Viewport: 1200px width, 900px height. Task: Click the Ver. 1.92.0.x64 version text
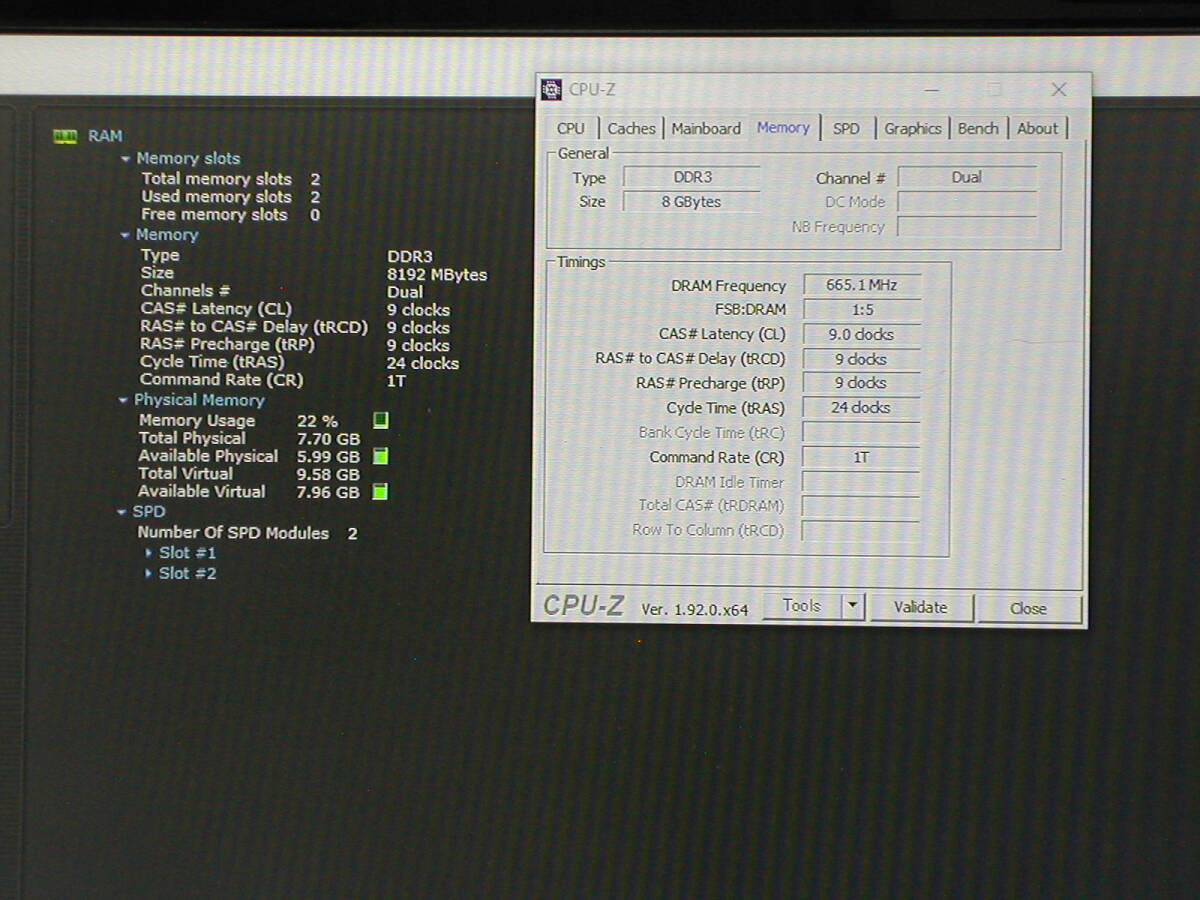pos(694,609)
